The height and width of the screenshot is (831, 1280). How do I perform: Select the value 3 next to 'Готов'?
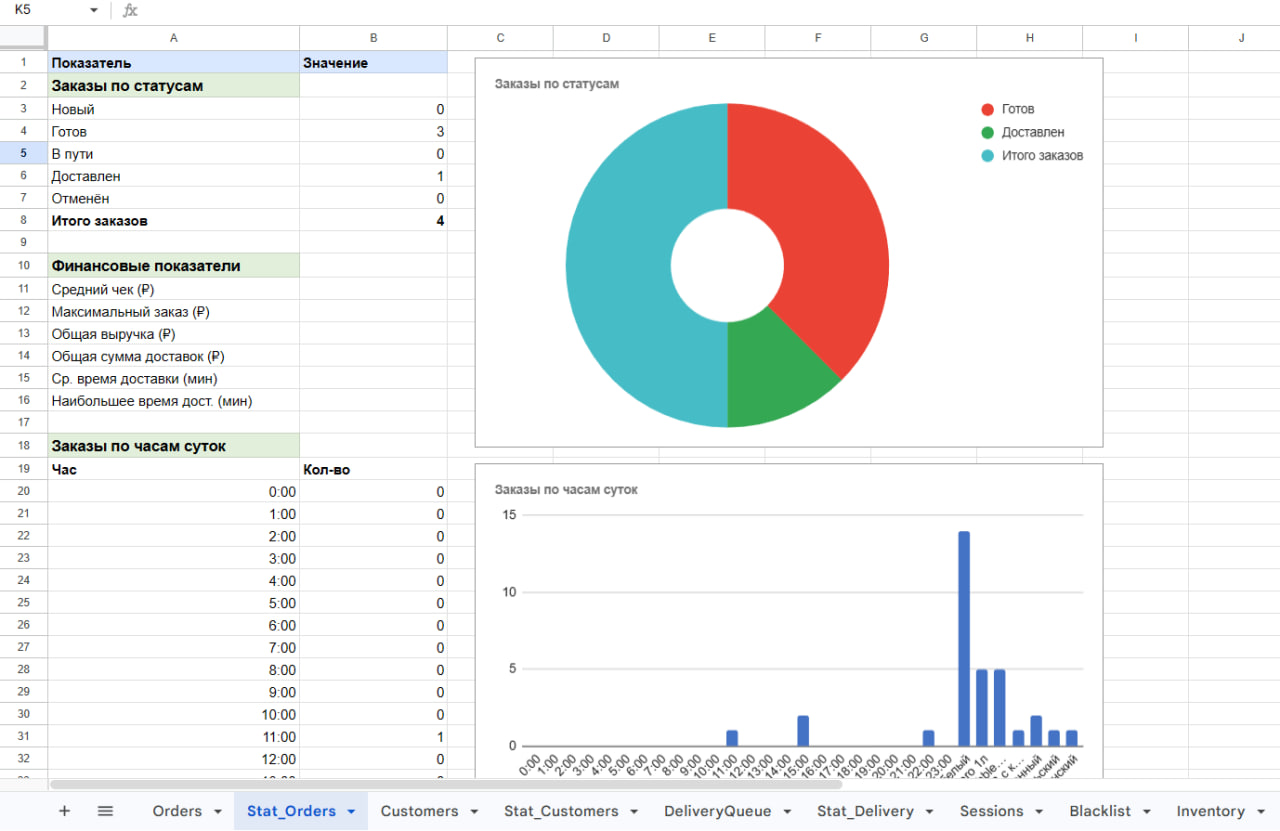point(373,131)
